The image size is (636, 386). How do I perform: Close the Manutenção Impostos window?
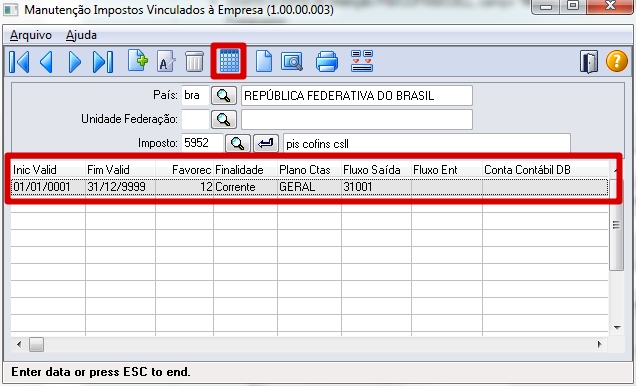pos(610,6)
